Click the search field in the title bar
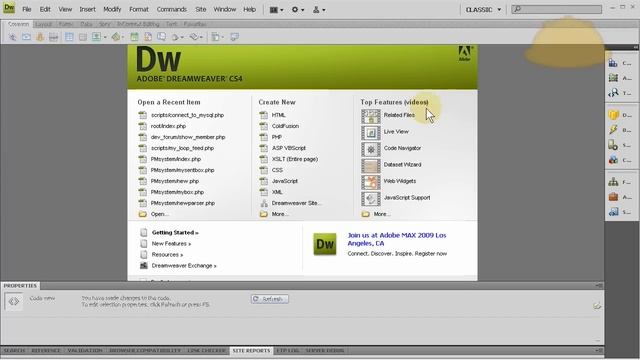Screen dimensions: 640x360 pos(557,9)
